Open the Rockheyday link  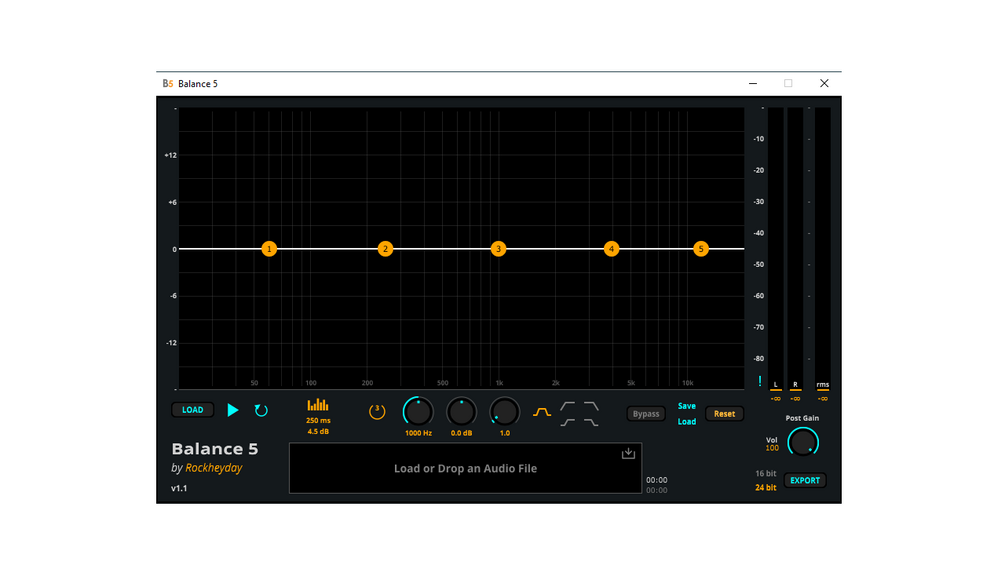pyautogui.click(x=213, y=468)
